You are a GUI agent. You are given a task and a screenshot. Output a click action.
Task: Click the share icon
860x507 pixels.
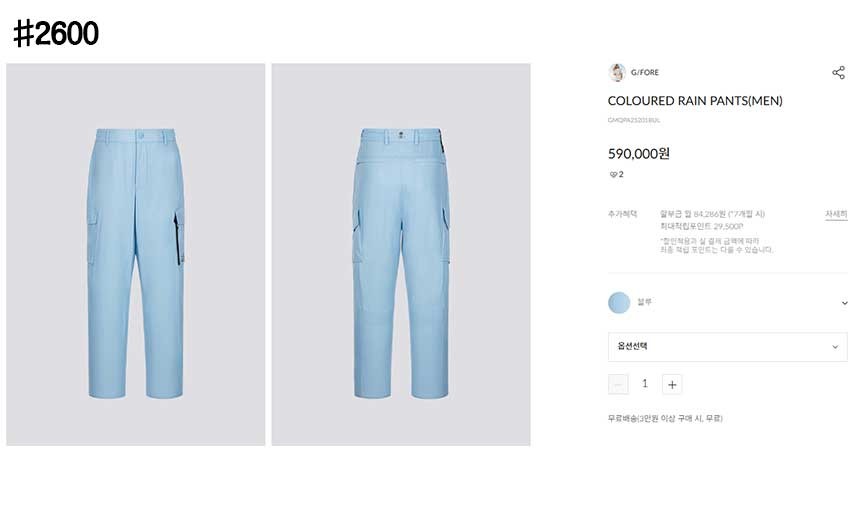pos(838,72)
